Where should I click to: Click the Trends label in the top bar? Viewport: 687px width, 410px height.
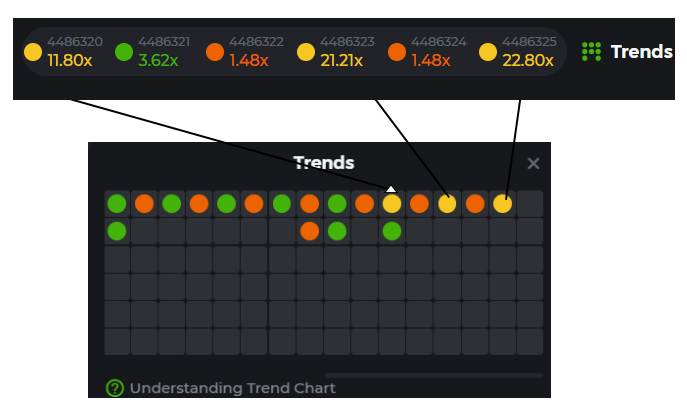[x=641, y=51]
